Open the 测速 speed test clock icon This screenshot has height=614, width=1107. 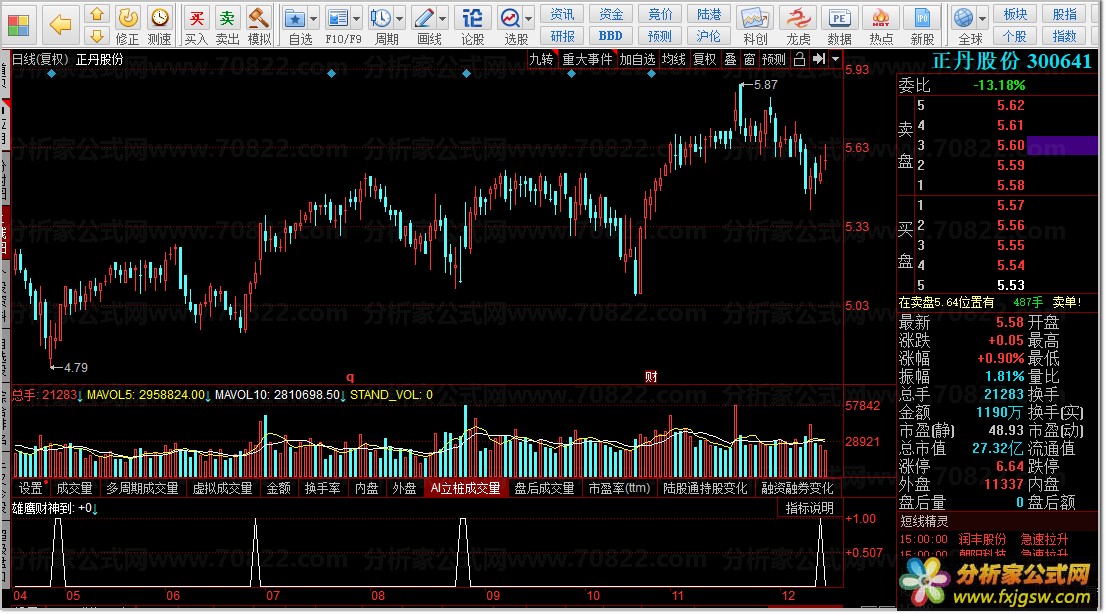[160, 25]
